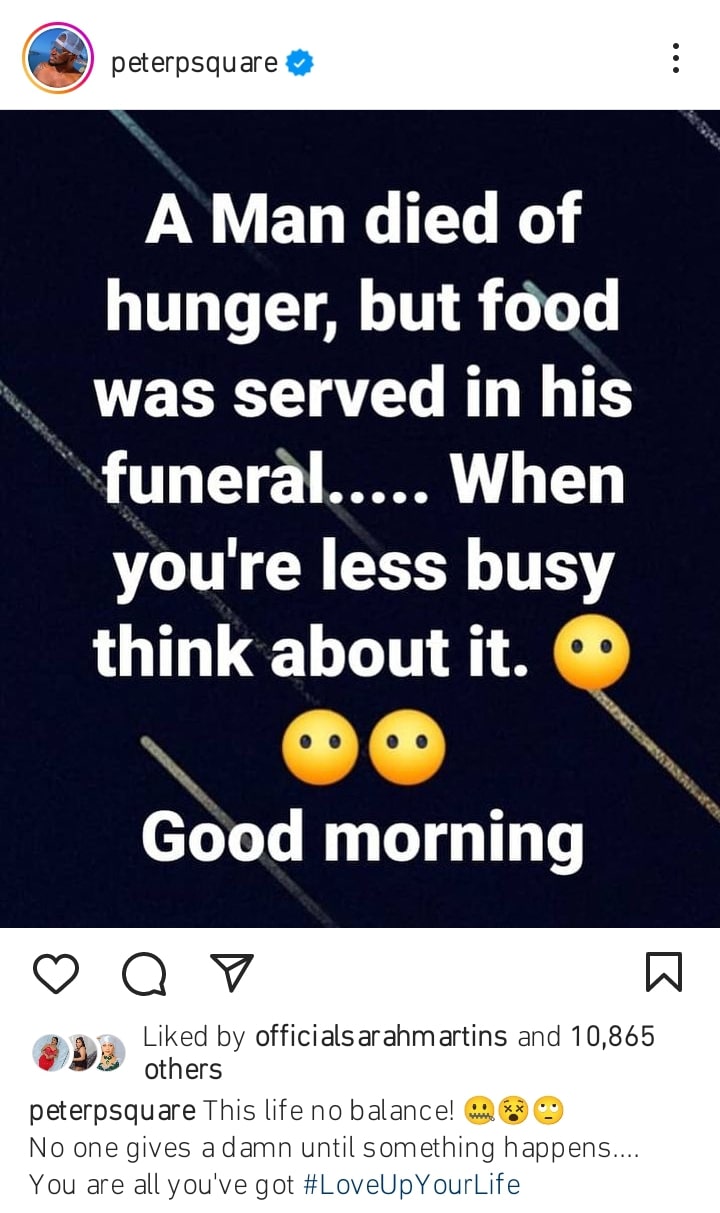This screenshot has height=1213, width=720.
Task: Open comments via speech bubble icon
Action: 144,972
